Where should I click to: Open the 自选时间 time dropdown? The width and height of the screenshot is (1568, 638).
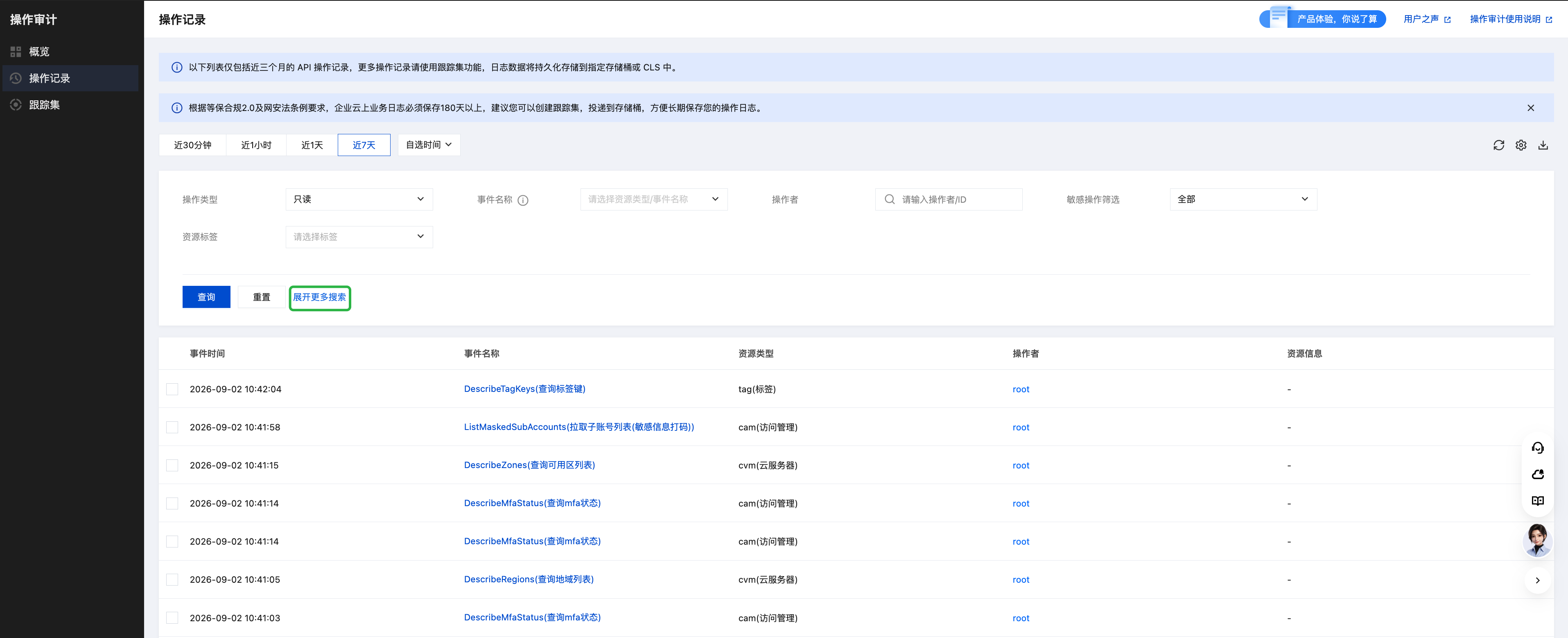coord(429,145)
